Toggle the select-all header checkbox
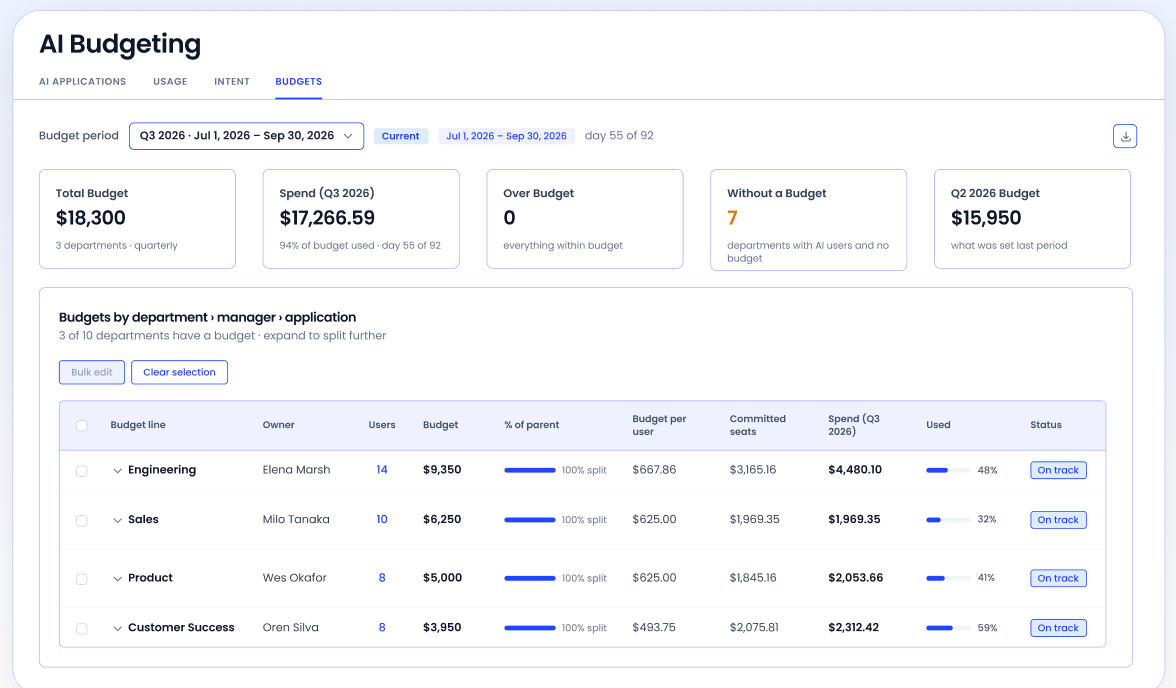The image size is (1176, 688). pos(82,425)
